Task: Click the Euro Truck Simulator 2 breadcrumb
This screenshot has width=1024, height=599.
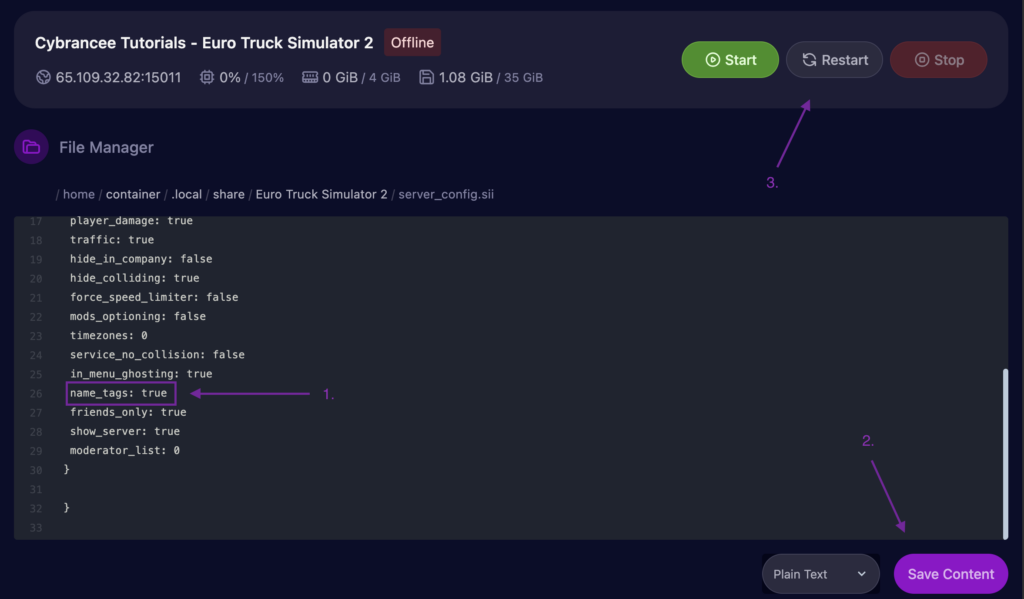Action: [x=321, y=194]
